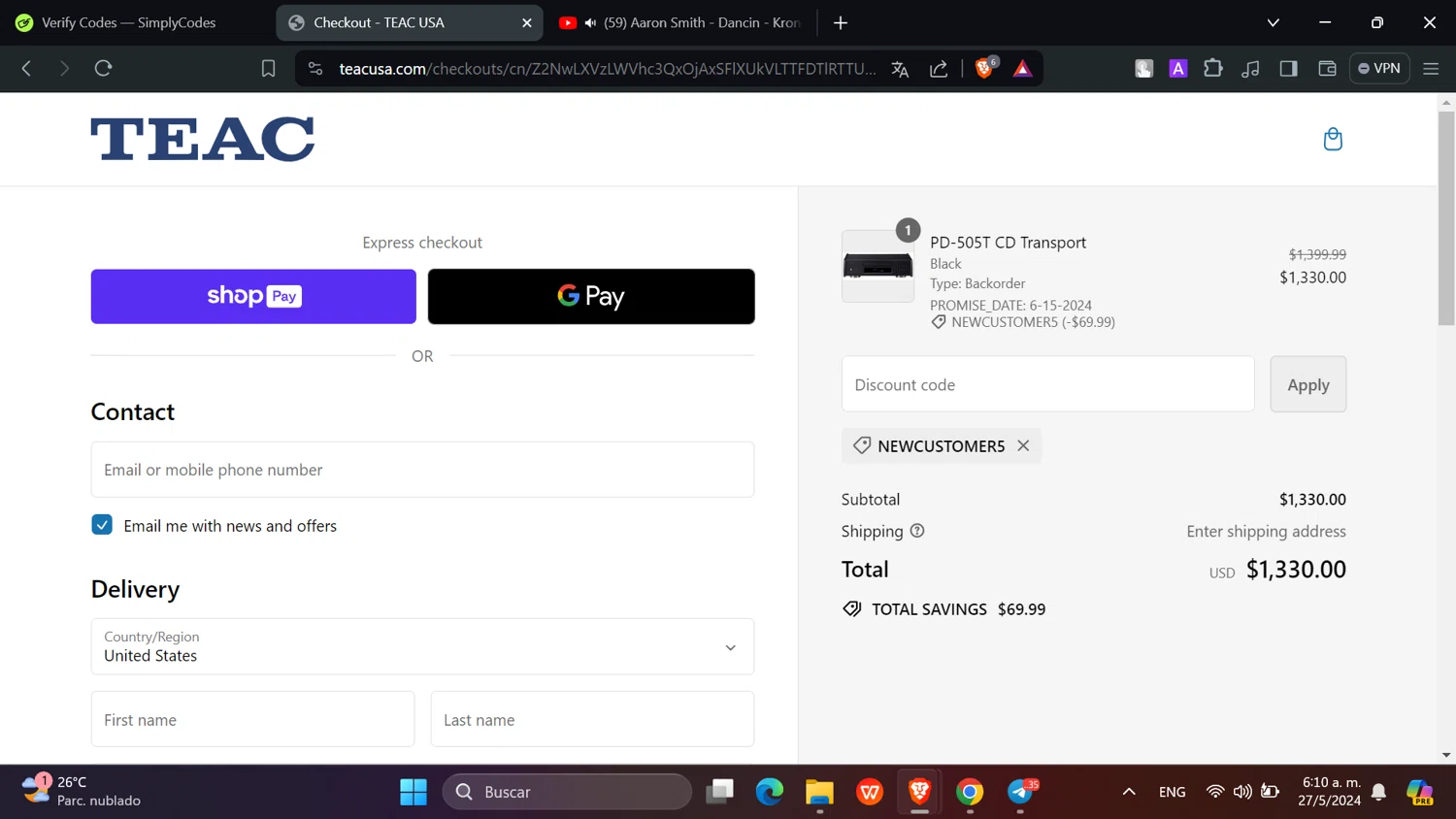Screen dimensions: 1456x819
Task: Open Google Chrome from the taskbar
Action: coord(970,792)
